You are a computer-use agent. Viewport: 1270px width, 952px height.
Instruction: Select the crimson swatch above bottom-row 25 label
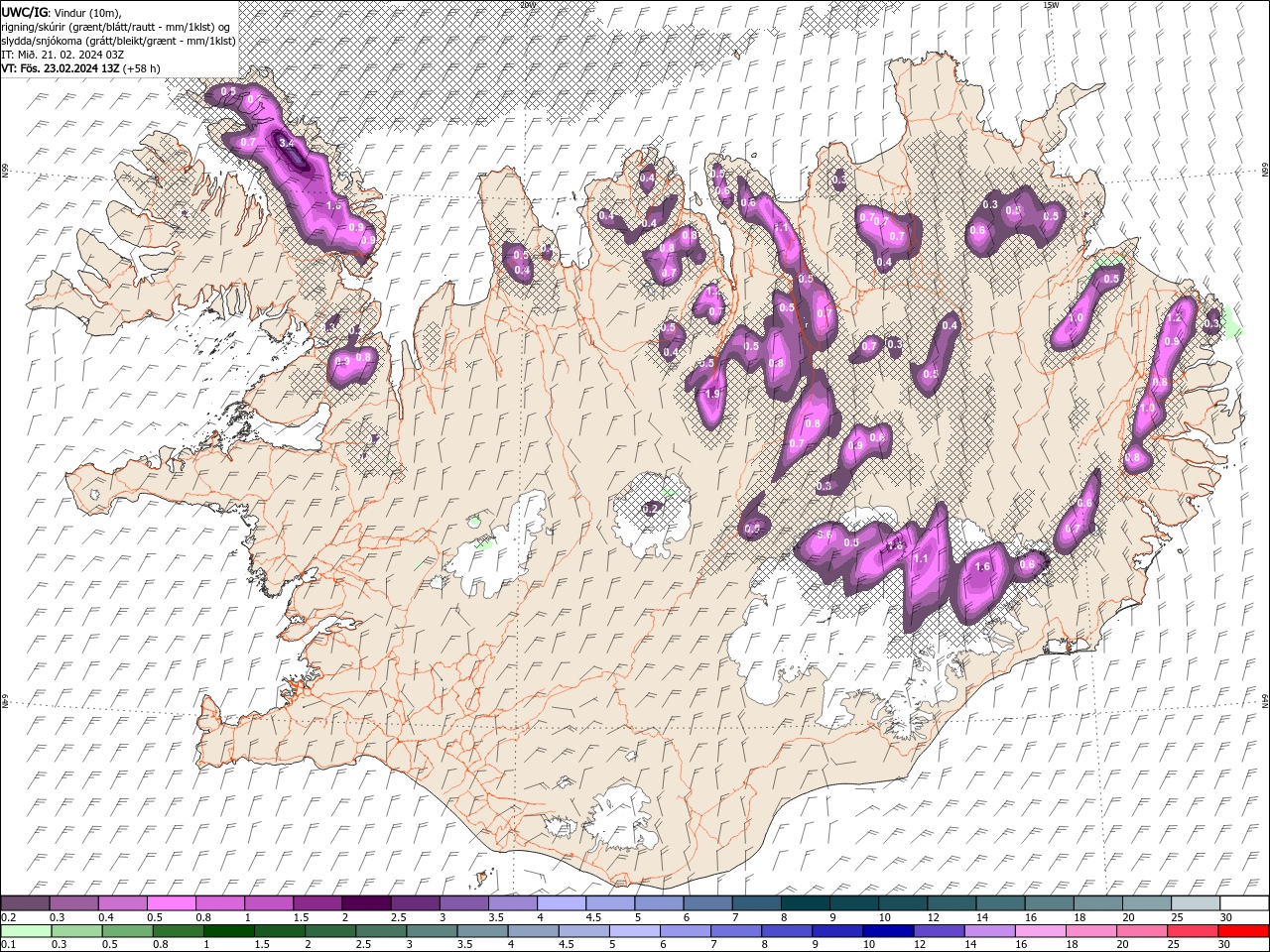coord(1194,931)
